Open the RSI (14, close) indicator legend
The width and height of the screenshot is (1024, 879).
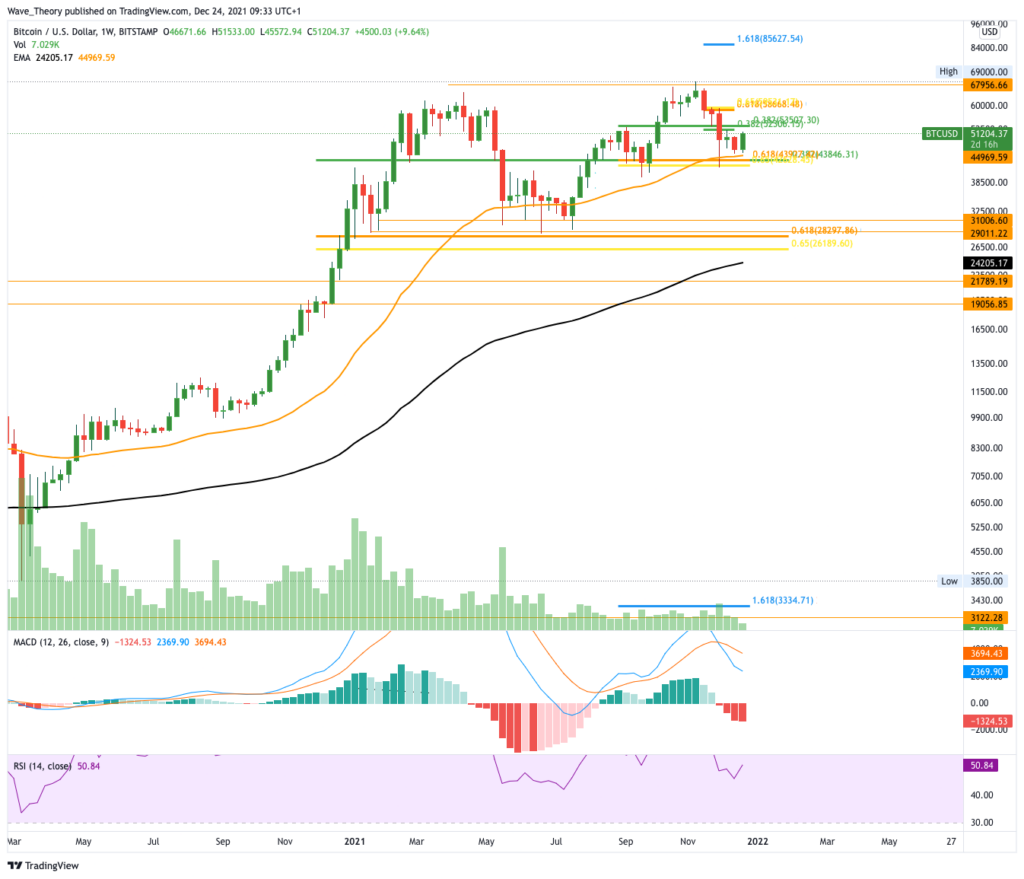click(x=42, y=766)
